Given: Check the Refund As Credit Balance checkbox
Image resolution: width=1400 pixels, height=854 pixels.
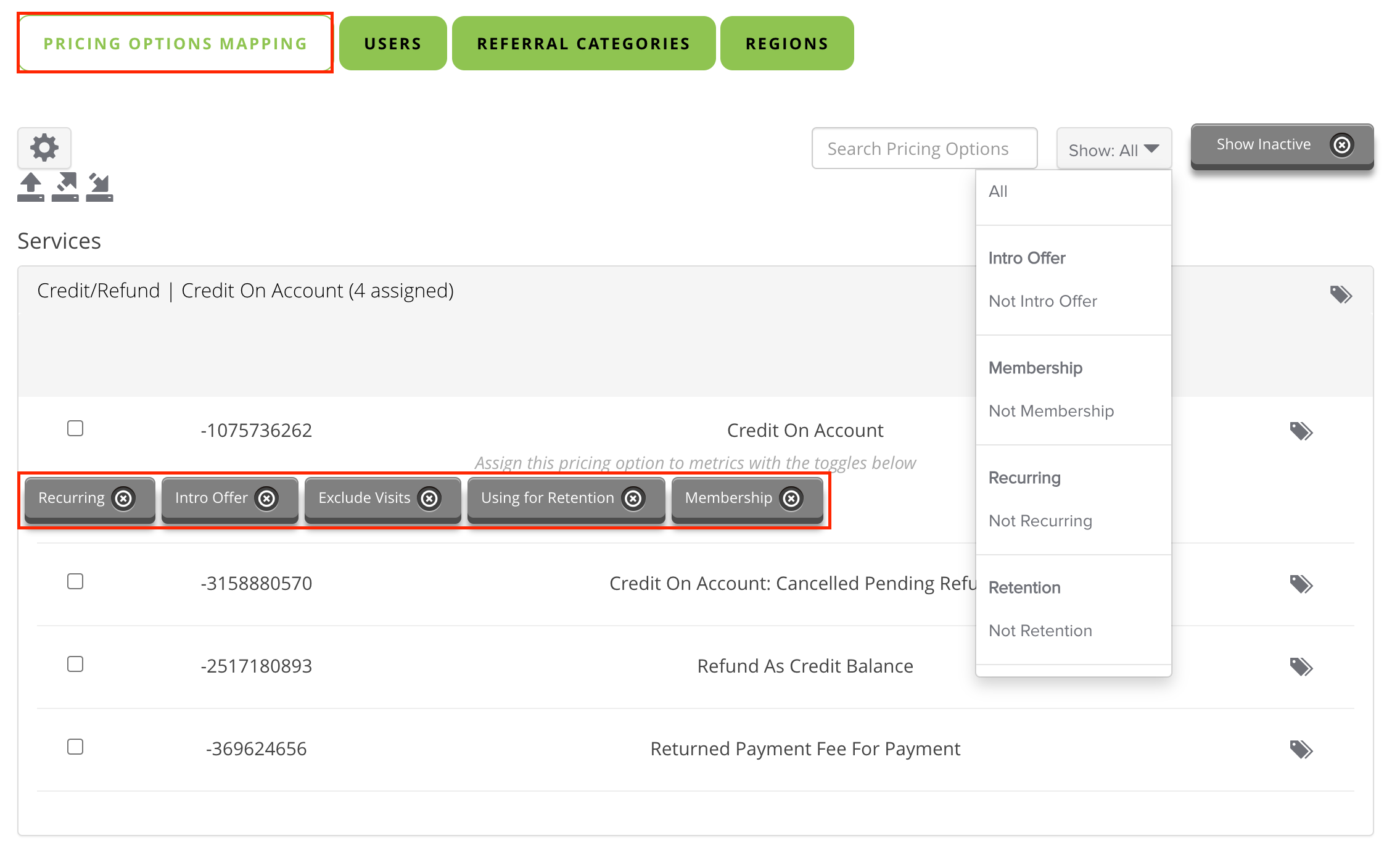Looking at the screenshot, I should 75,664.
